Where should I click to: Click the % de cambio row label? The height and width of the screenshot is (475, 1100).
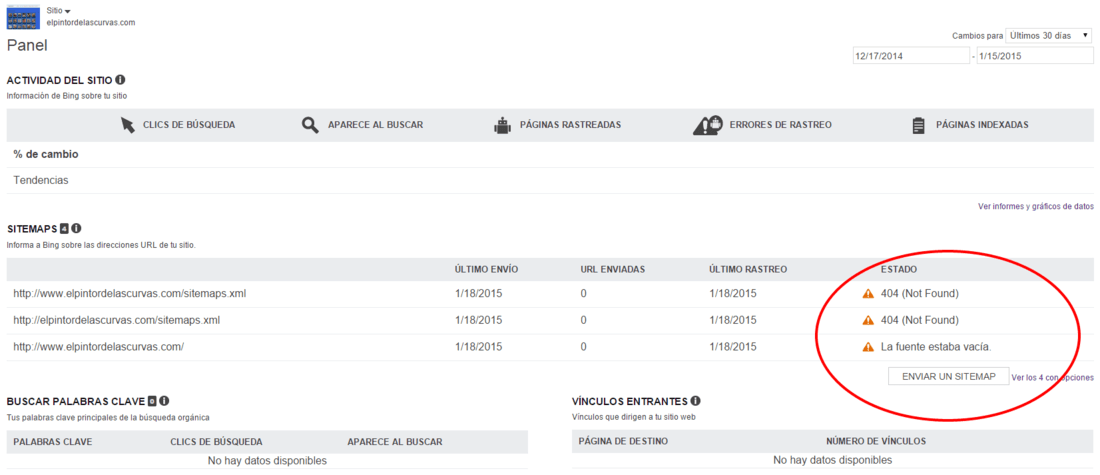(46, 154)
